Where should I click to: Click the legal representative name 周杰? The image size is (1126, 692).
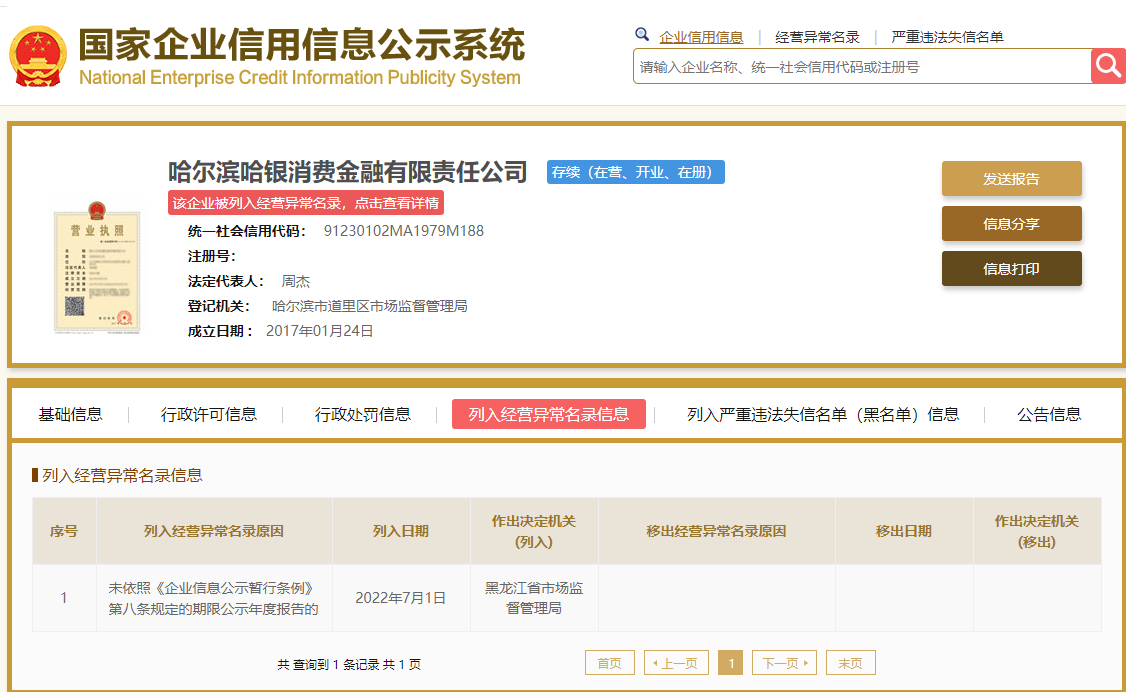click(296, 281)
